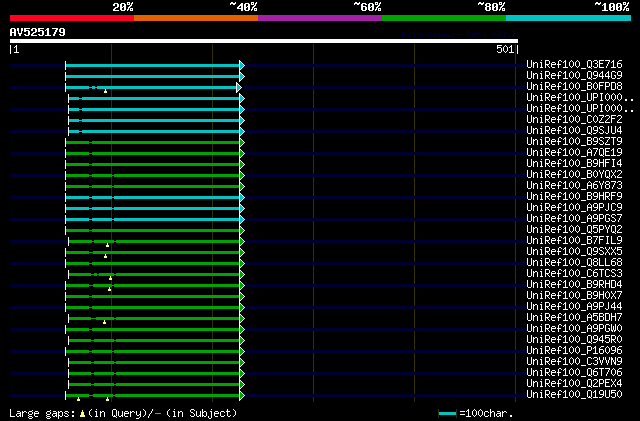Click the 501 end position label

pyautogui.click(x=505, y=49)
